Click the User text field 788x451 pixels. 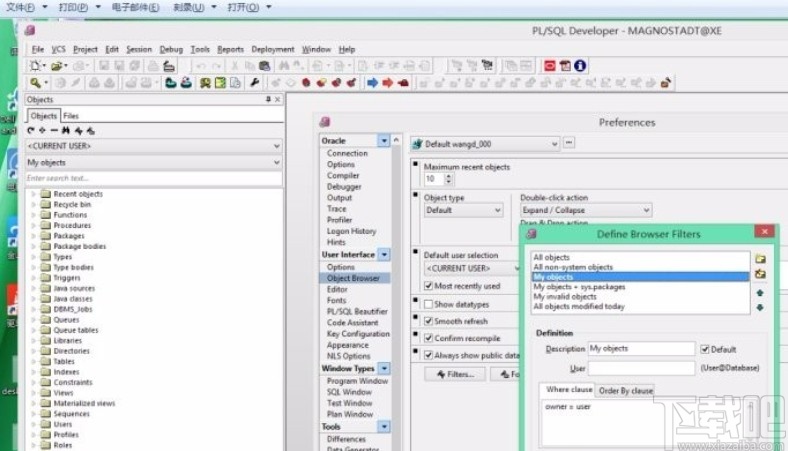(x=641, y=369)
